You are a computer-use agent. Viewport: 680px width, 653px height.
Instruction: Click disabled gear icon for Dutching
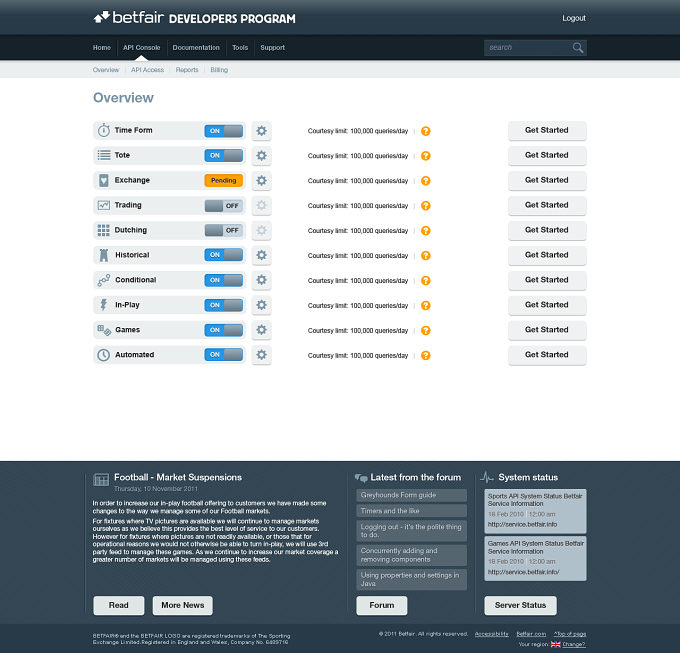click(262, 230)
